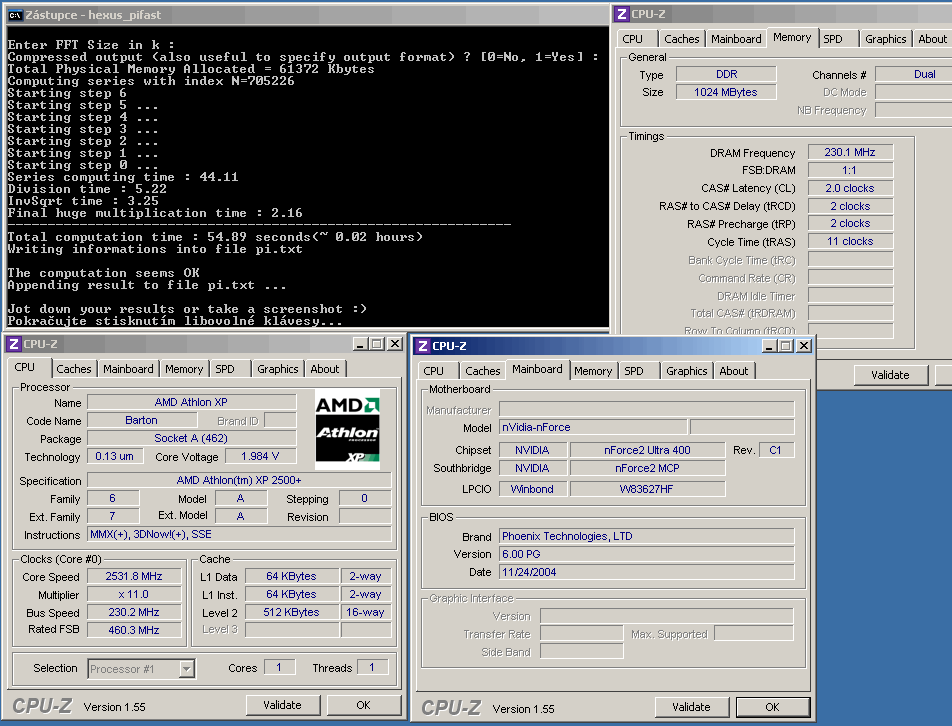Screen dimensions: 952x726
Task: Click Cycle Time value 11 clocks
Action: point(850,242)
